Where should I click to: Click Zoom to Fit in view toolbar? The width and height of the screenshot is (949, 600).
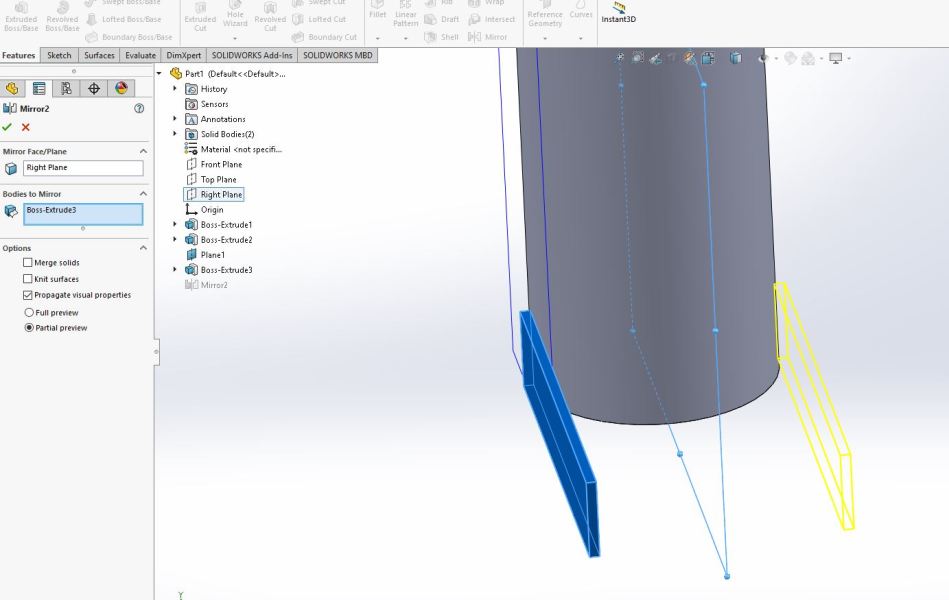coord(620,59)
